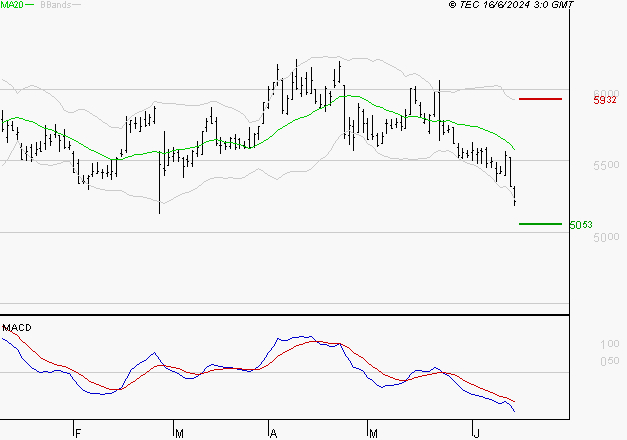Click the green 5053 support value

581,225
